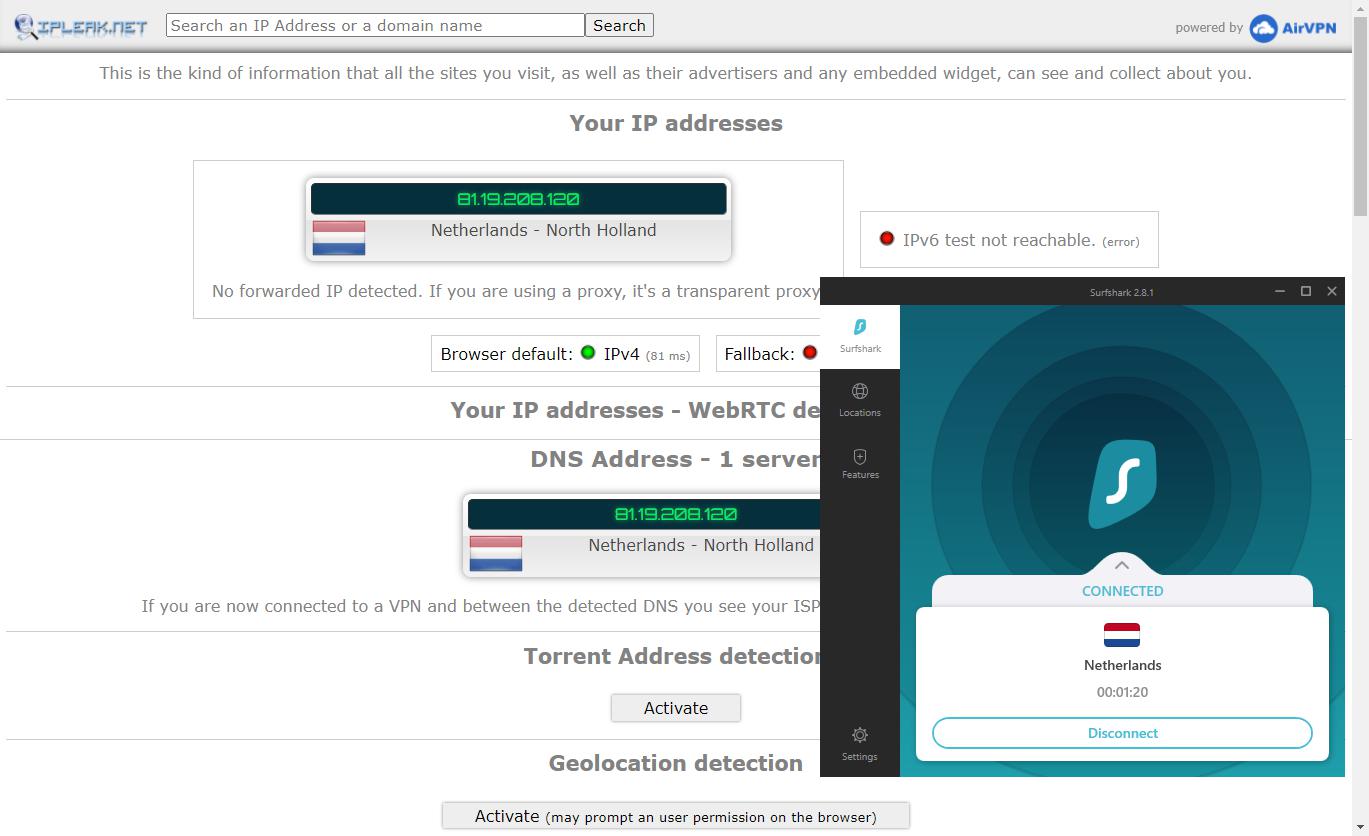Activate Torrent Address detection
1369x836 pixels.
pos(676,708)
